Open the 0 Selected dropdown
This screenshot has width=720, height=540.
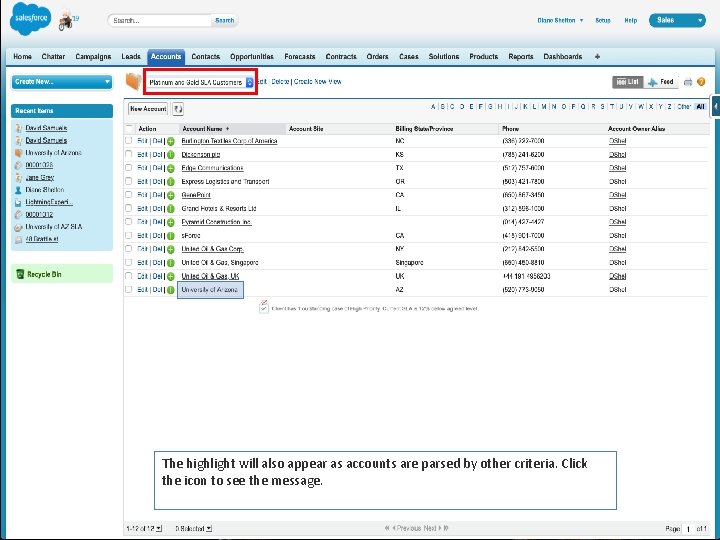(193, 529)
